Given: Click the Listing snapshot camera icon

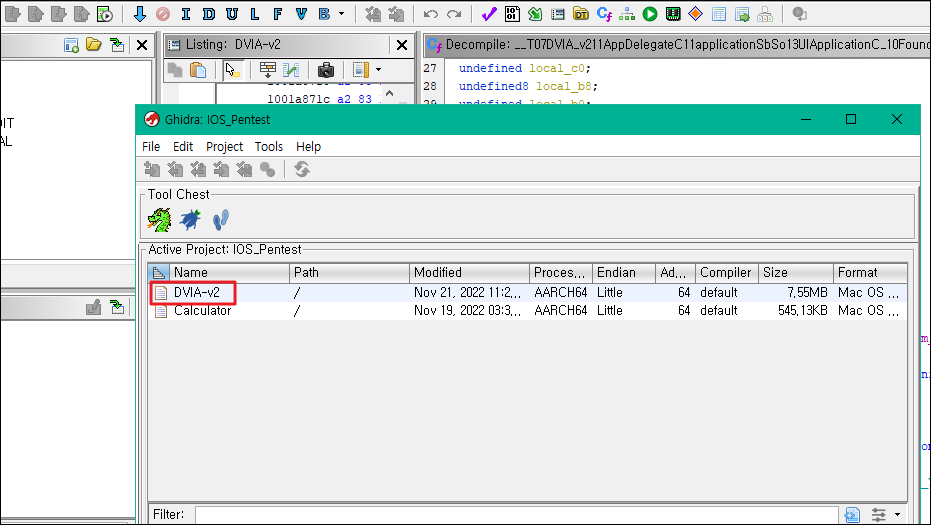Looking at the screenshot, I should (325, 70).
